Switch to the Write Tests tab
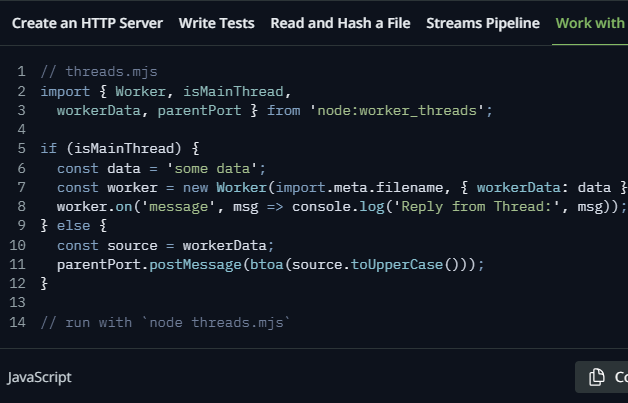Viewport: 628px width, 403px height. click(x=217, y=23)
